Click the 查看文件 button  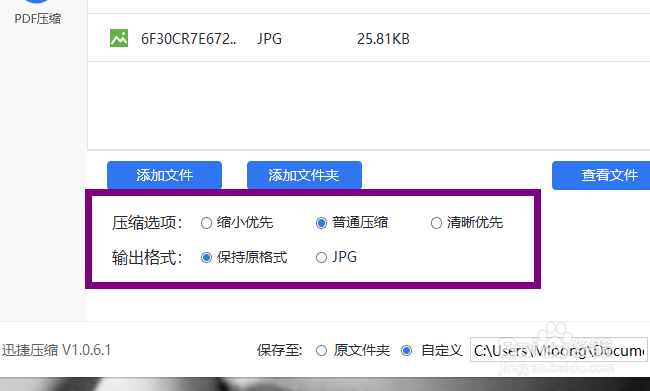[x=601, y=175]
